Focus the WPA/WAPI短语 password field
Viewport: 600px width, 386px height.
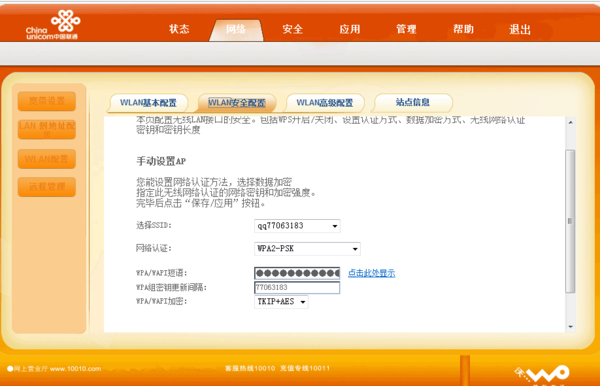[x=297, y=273]
